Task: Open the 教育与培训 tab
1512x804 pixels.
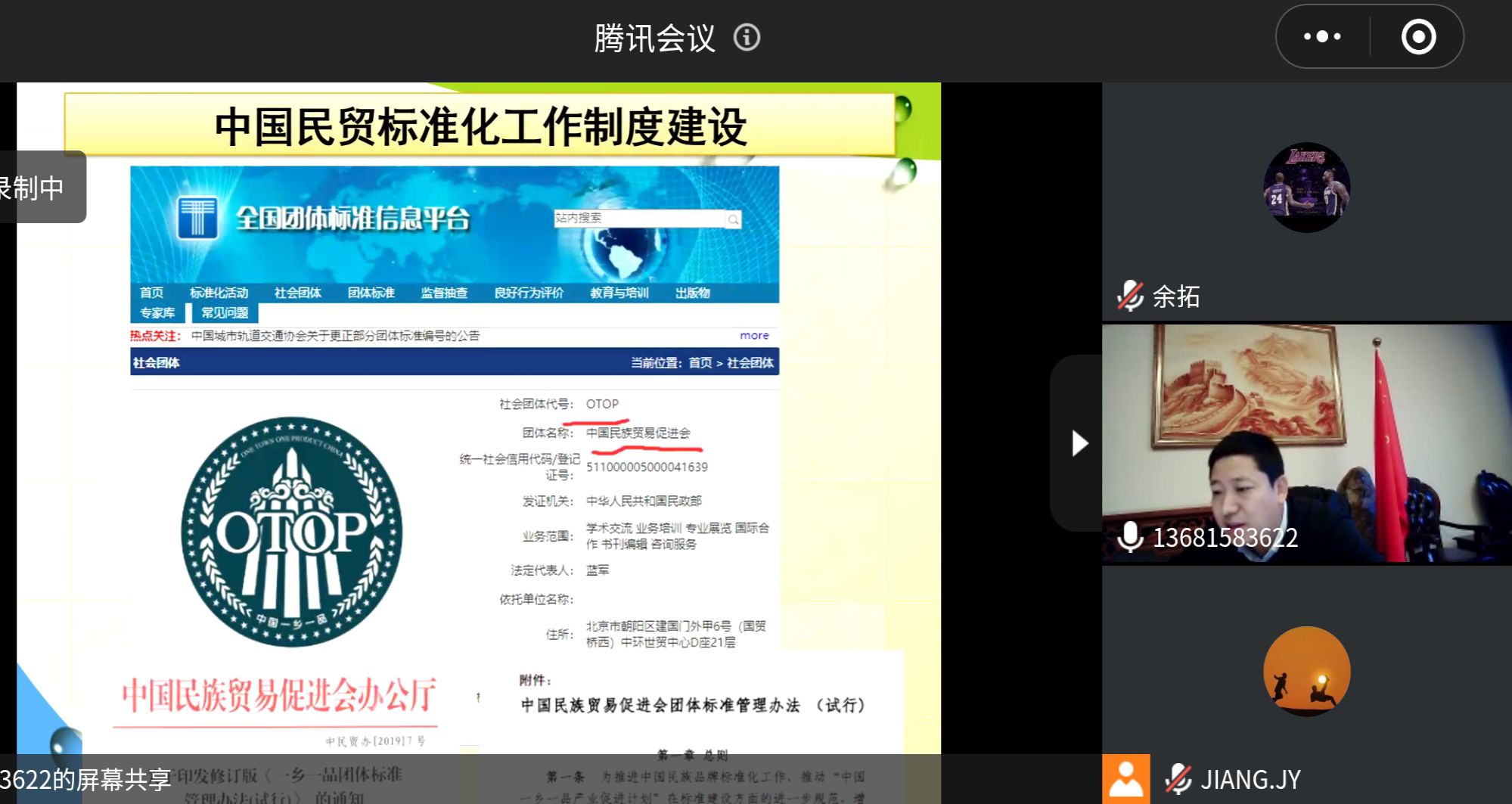Action: pyautogui.click(x=619, y=293)
